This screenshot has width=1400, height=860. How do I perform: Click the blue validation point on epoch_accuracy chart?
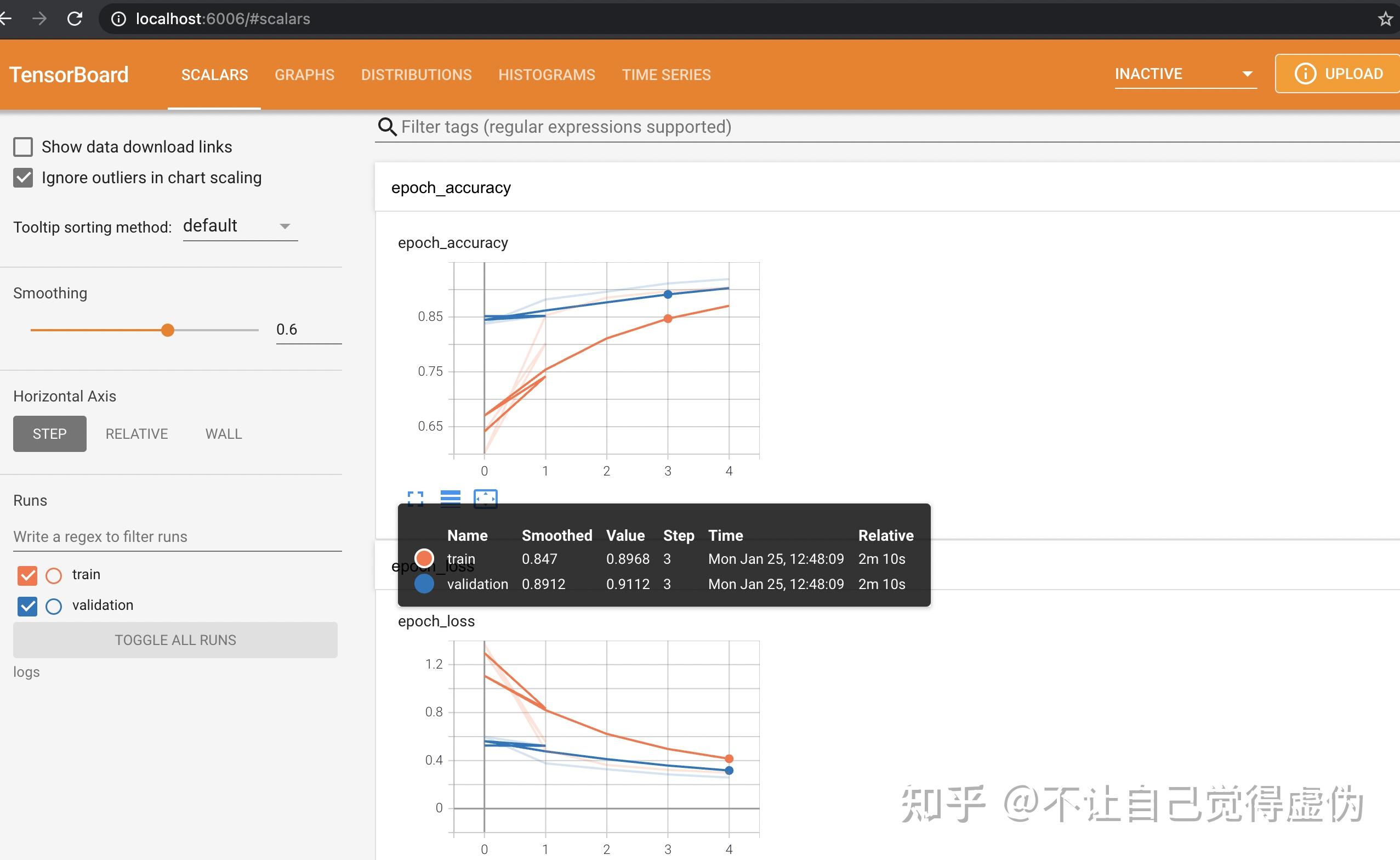pos(668,294)
